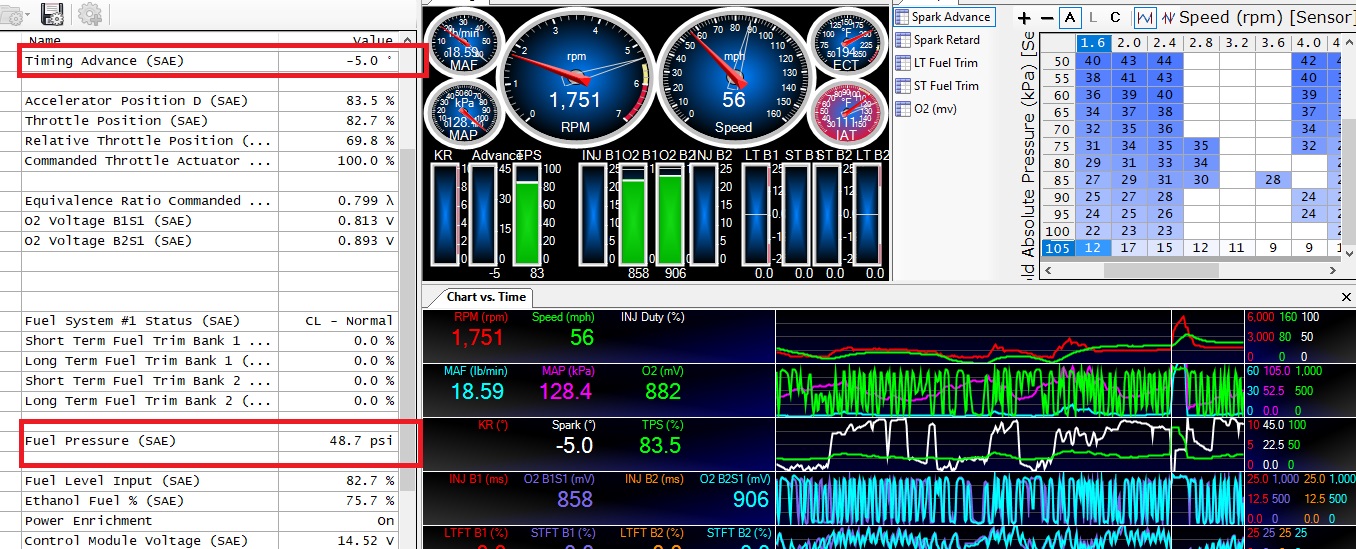Viewport: 1356px width, 549px height.
Task: Select the Fuel Pressure (SAE) row
Action: tap(210, 441)
